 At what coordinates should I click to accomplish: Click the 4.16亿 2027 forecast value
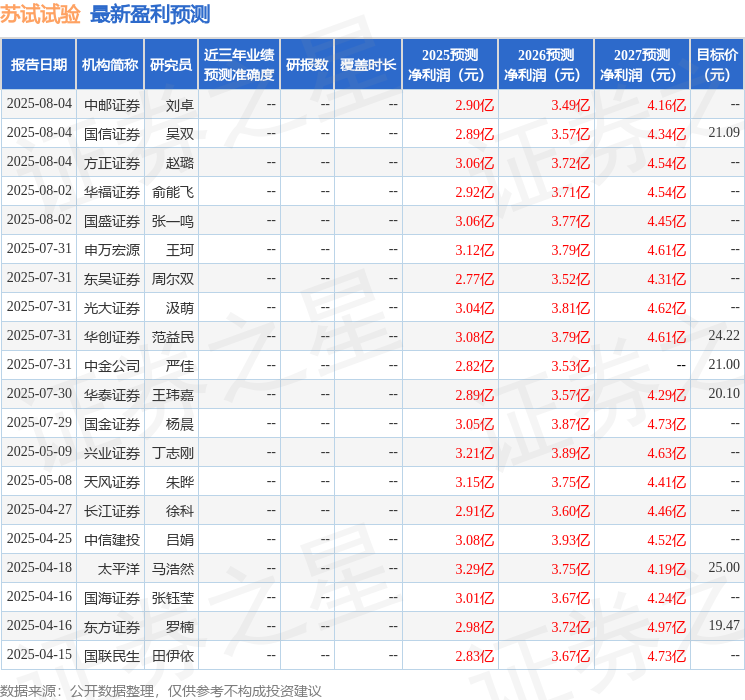pyautogui.click(x=667, y=105)
